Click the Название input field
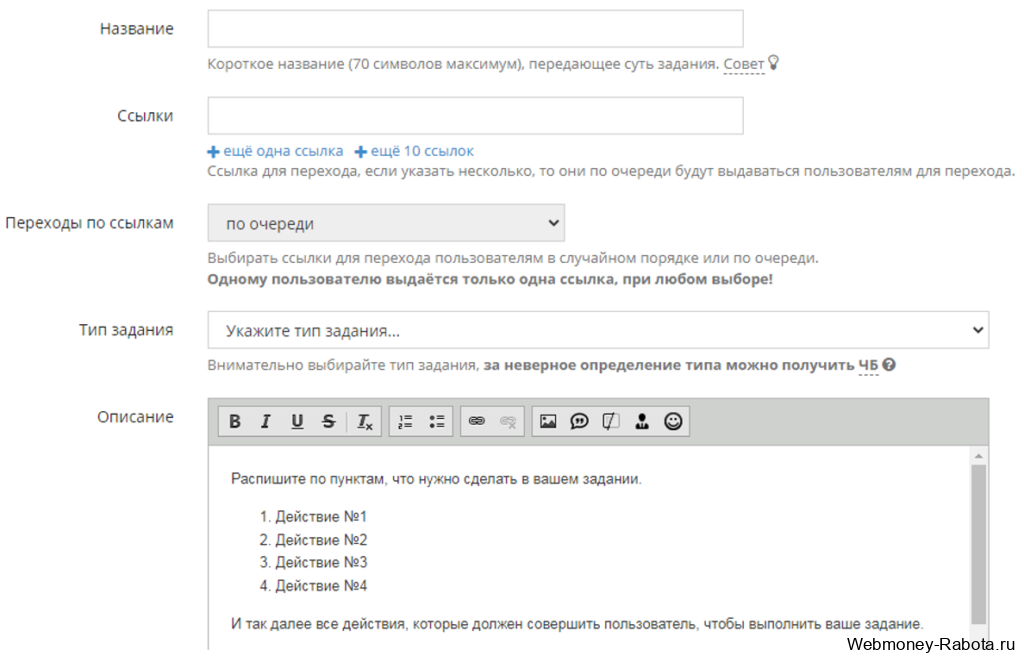The width and height of the screenshot is (1024, 662). click(475, 29)
